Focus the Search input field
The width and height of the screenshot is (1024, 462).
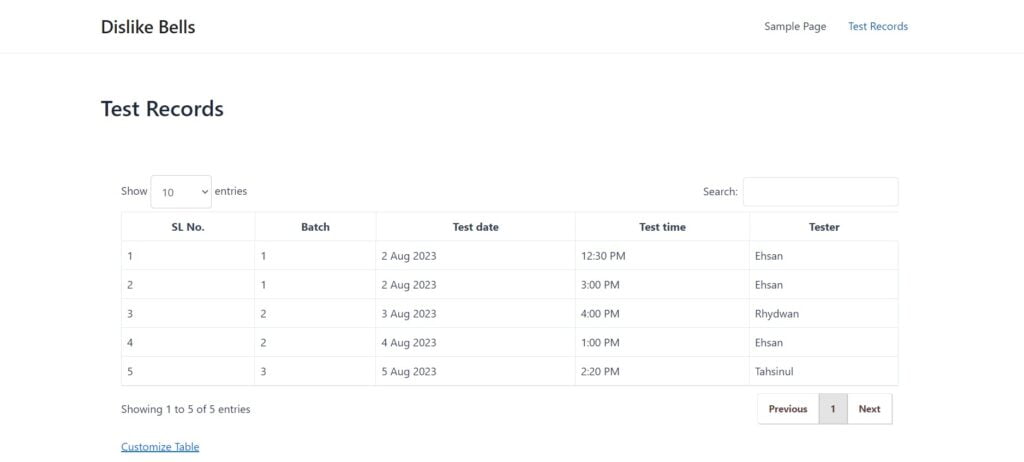pyautogui.click(x=820, y=191)
